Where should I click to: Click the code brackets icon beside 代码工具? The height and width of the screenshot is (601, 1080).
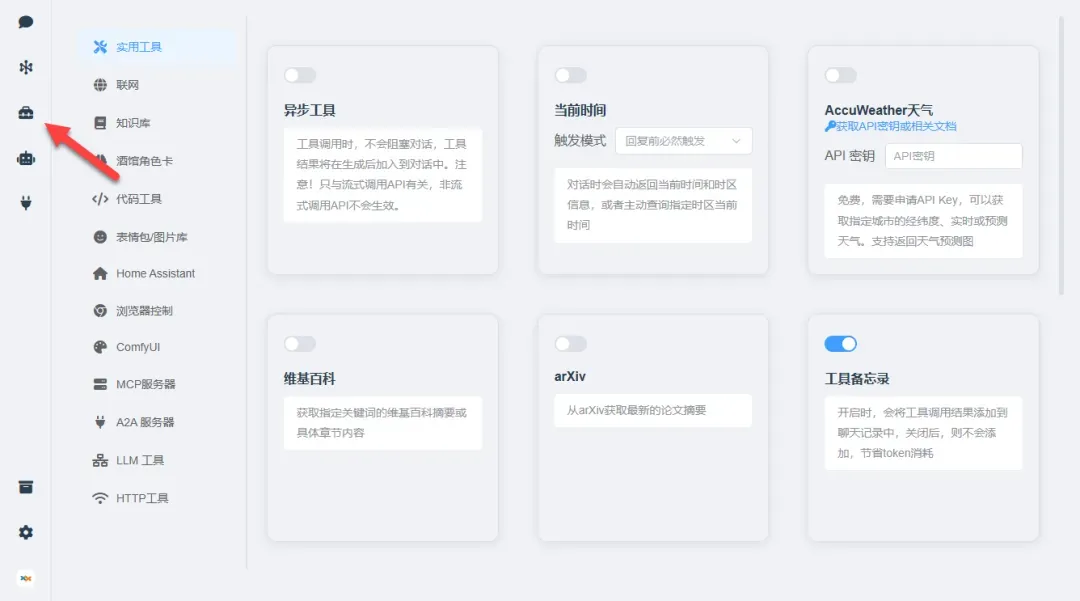tap(101, 199)
